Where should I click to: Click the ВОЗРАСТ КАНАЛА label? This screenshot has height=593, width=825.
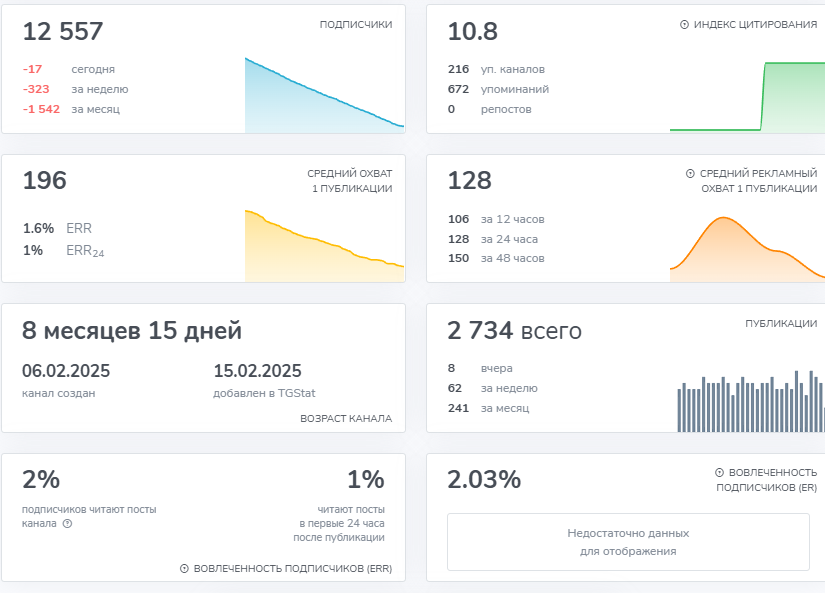click(346, 419)
